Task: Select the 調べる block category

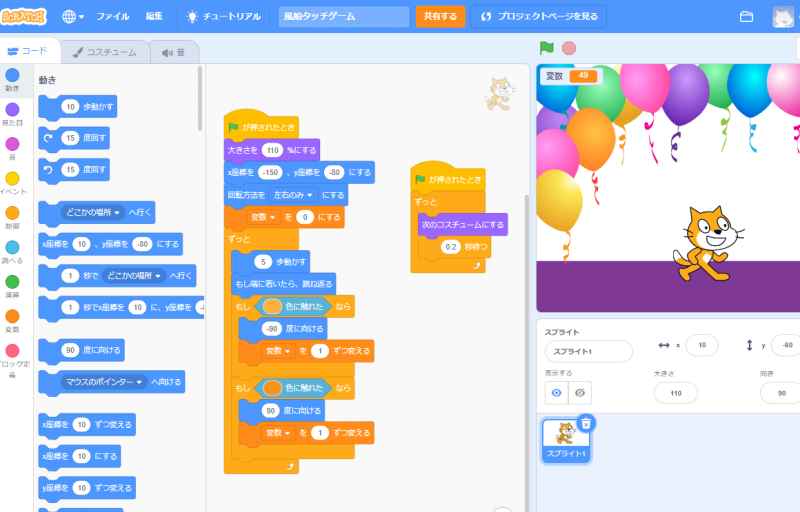Action: click(x=12, y=251)
